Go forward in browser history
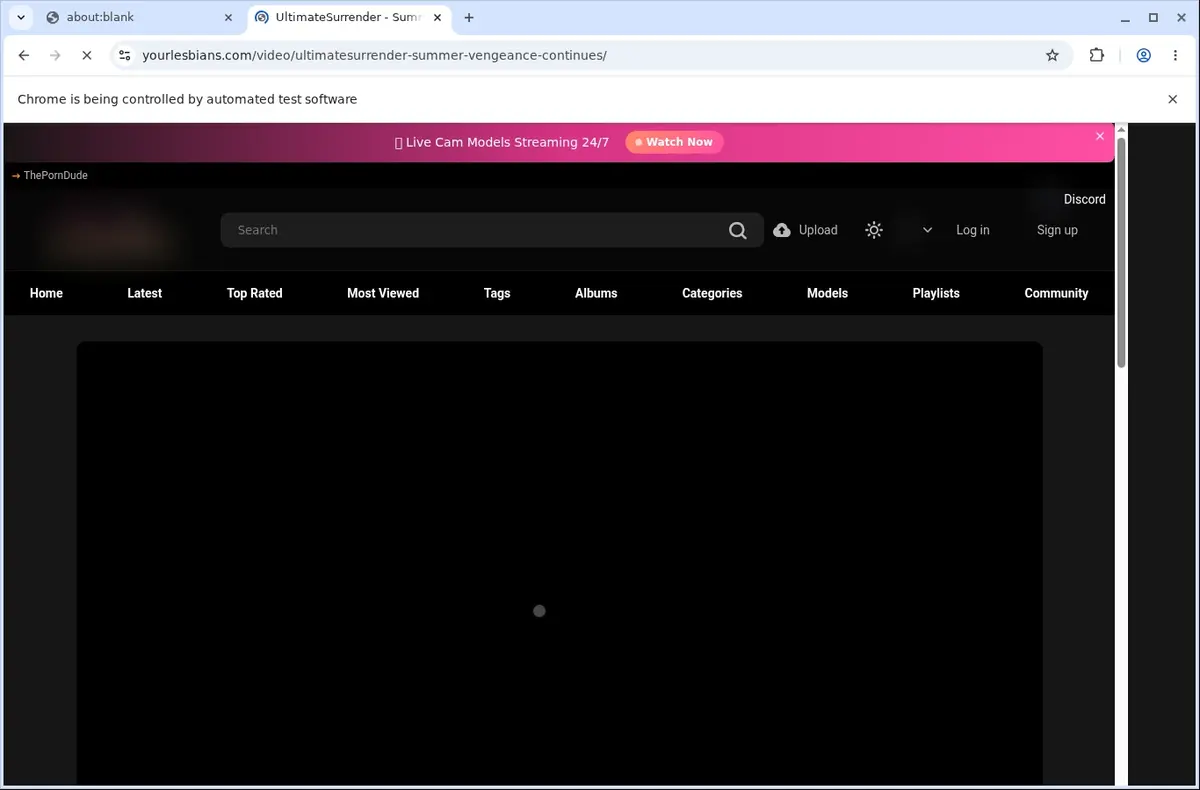 (55, 55)
